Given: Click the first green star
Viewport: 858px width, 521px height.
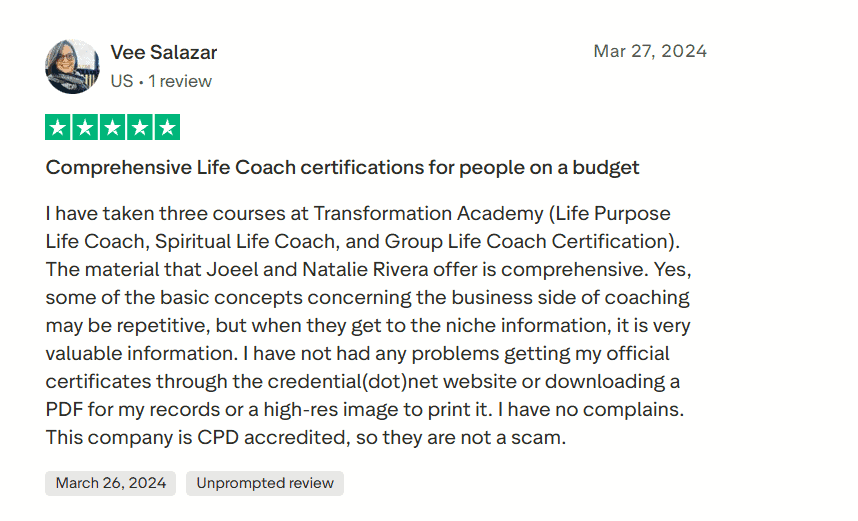Looking at the screenshot, I should point(58,128).
